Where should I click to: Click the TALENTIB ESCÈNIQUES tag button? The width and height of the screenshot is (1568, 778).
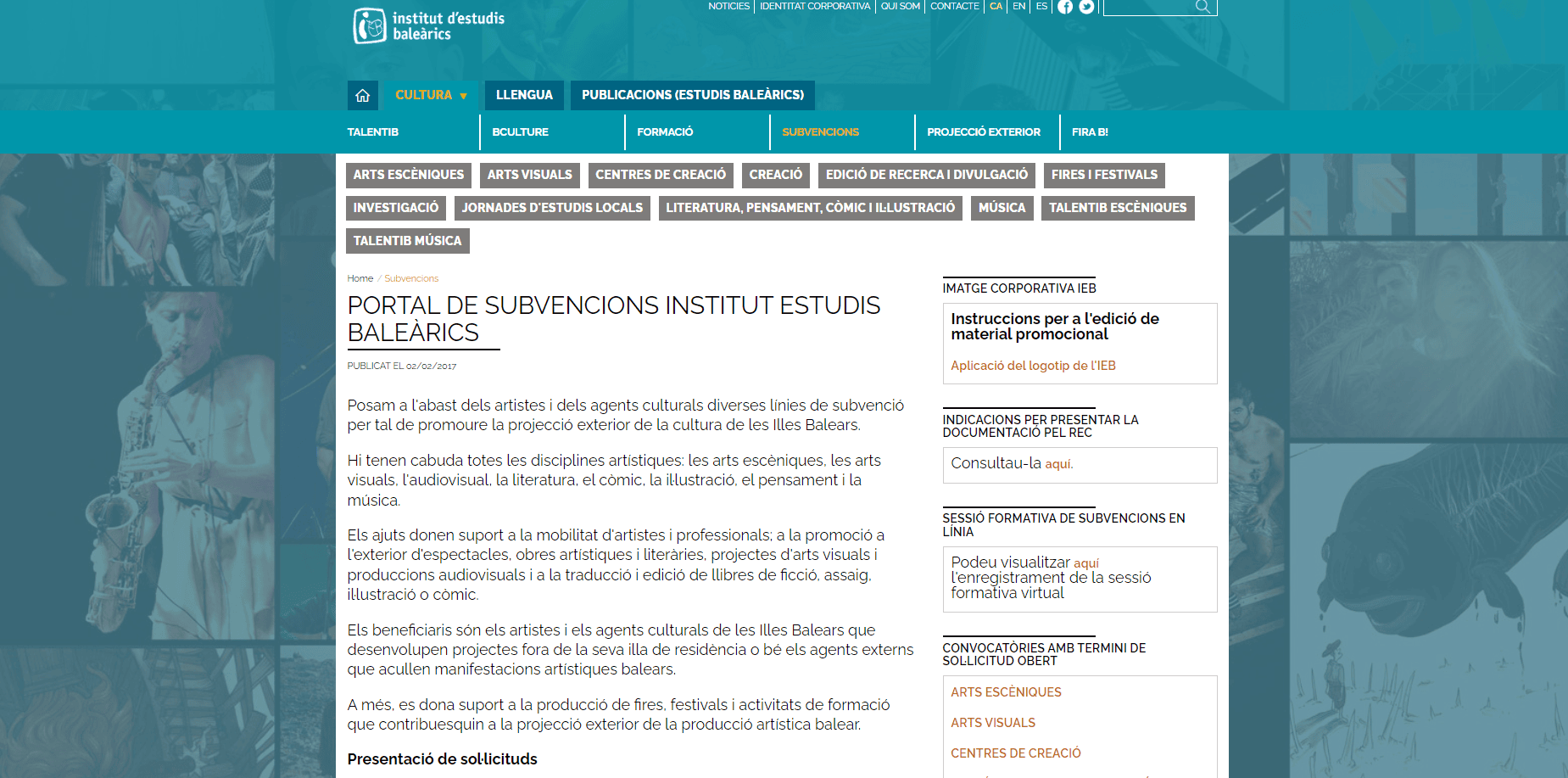1118,208
